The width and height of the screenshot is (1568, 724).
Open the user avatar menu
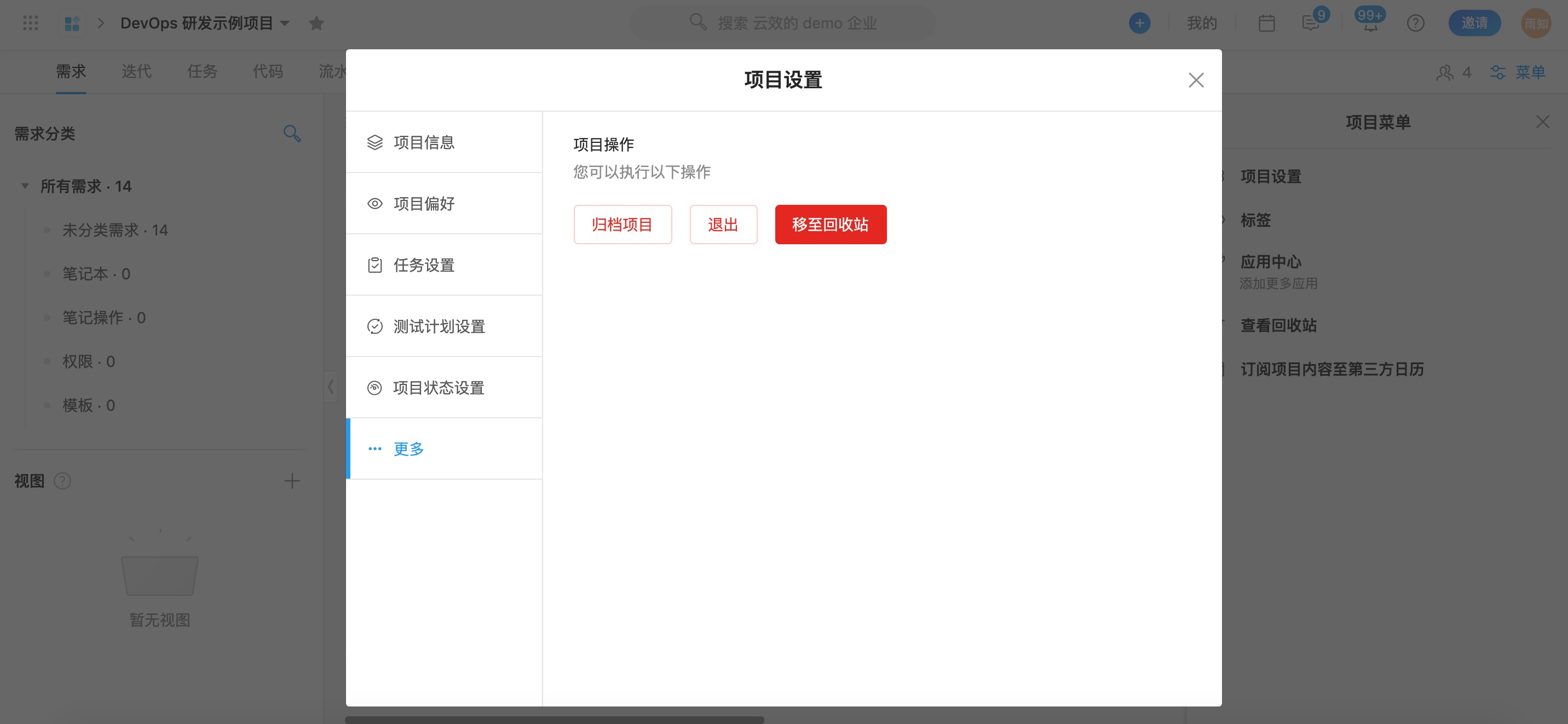click(1536, 23)
